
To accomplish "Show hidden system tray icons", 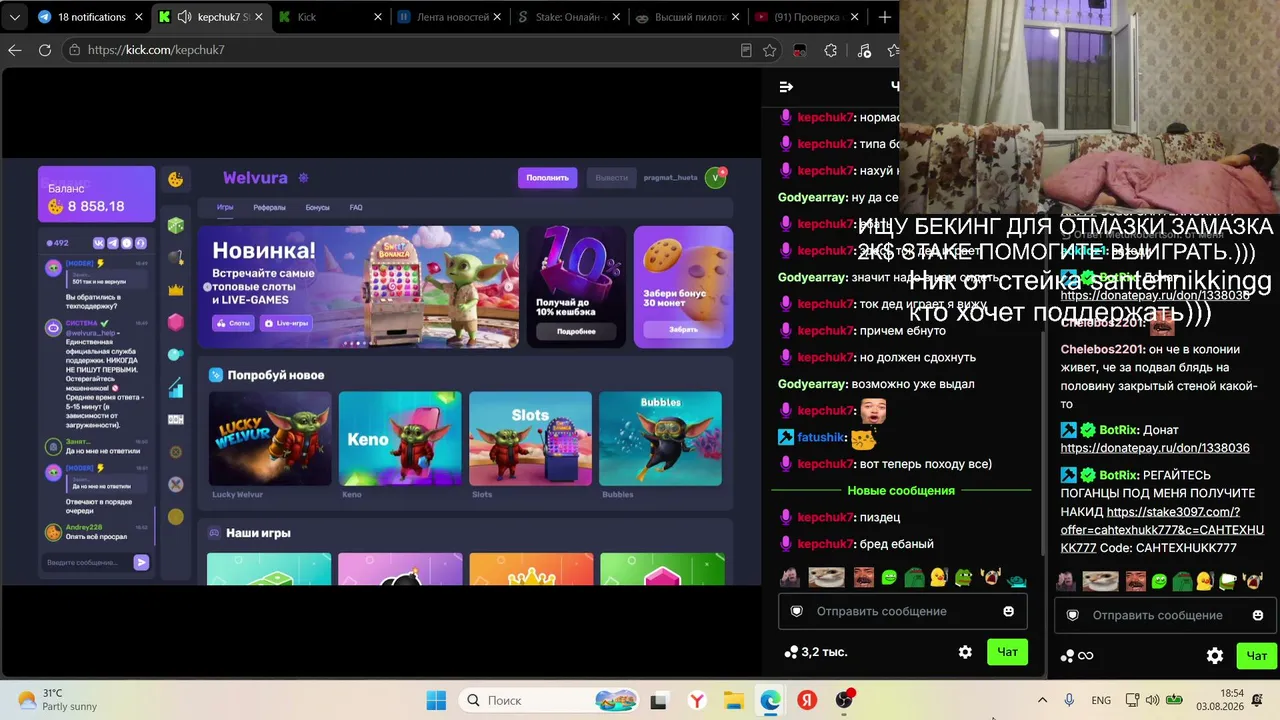I will (1042, 700).
